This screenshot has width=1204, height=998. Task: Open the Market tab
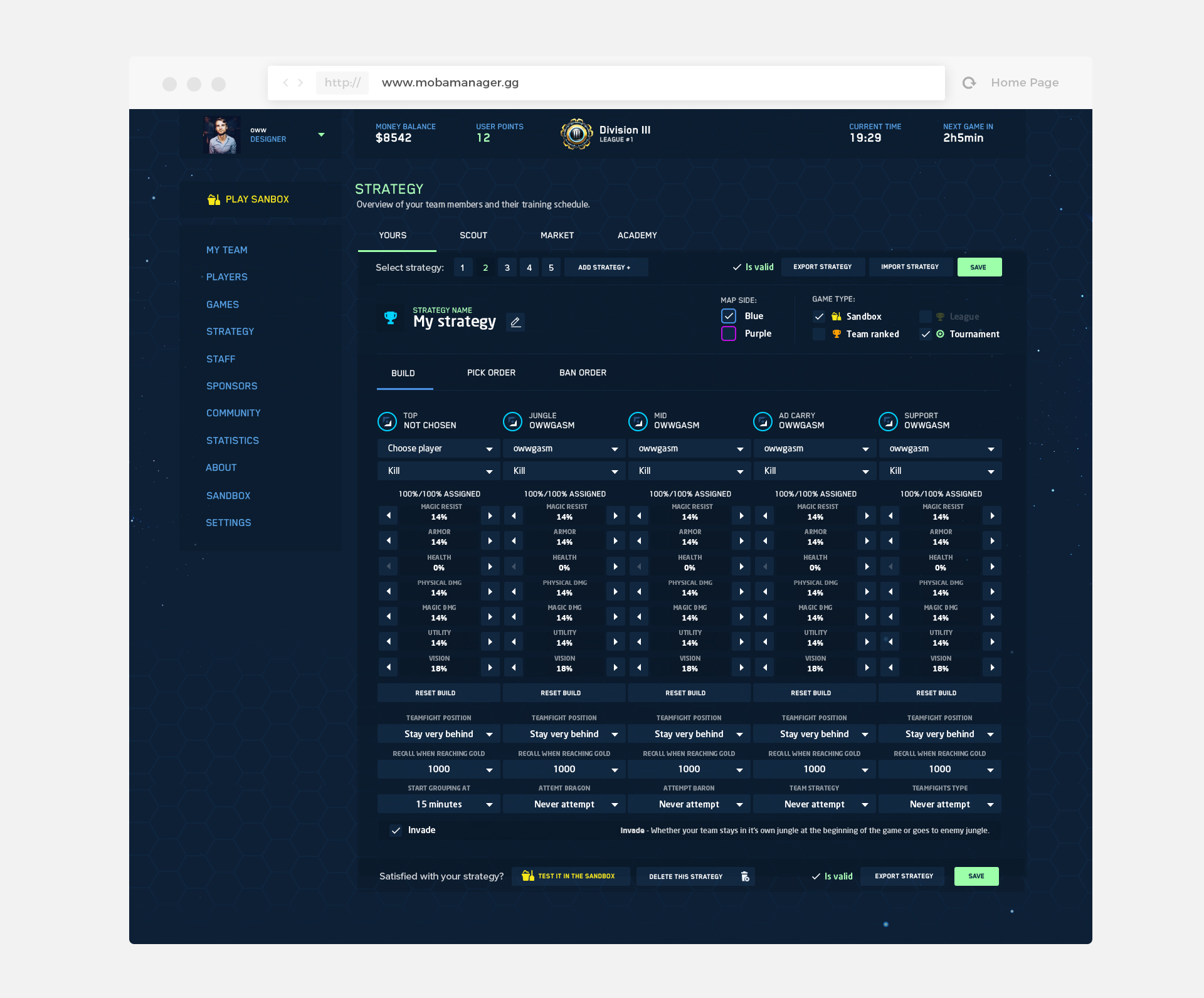pos(557,235)
